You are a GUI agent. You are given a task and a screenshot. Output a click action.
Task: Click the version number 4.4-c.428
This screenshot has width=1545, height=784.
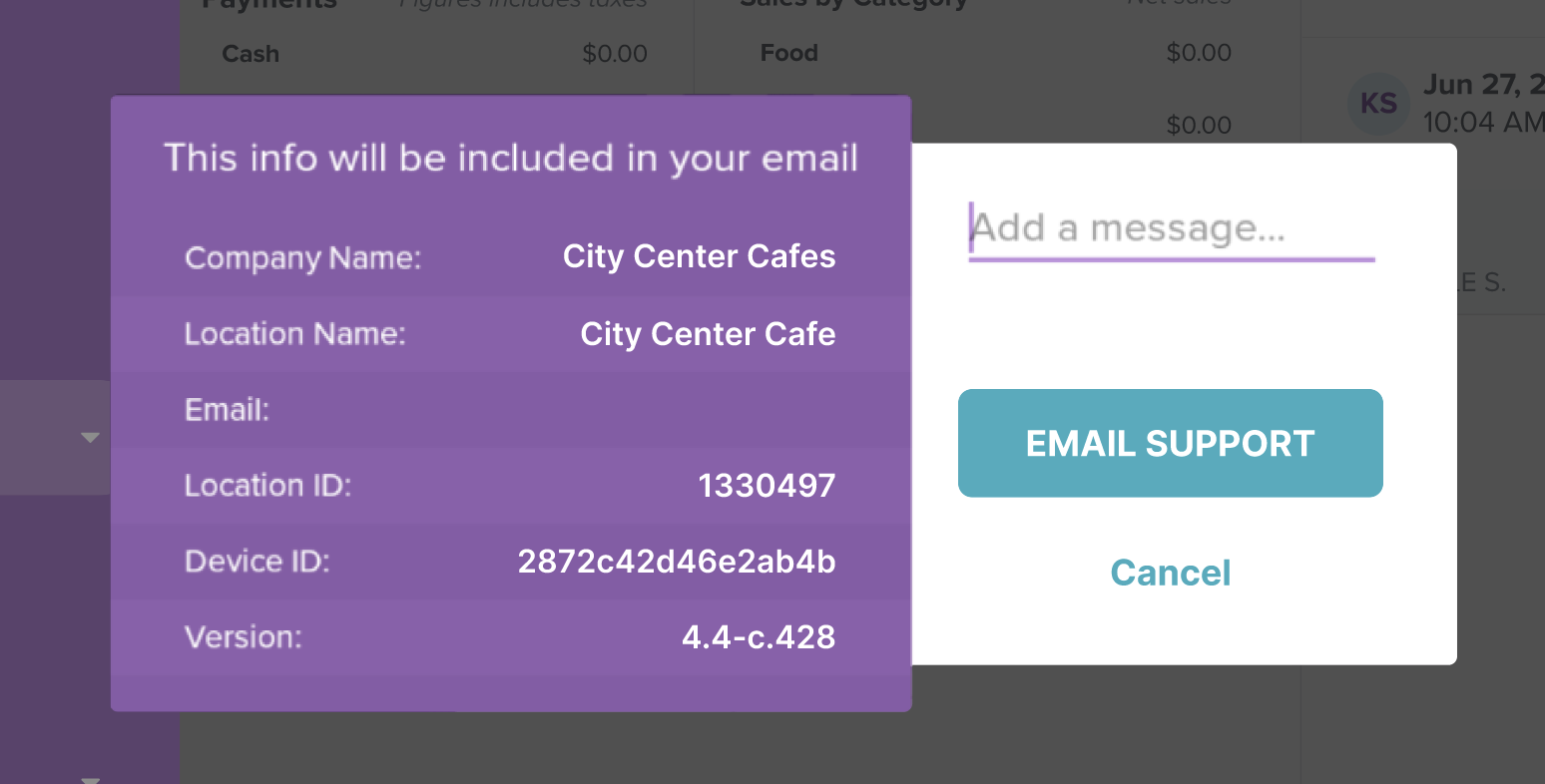tap(759, 637)
